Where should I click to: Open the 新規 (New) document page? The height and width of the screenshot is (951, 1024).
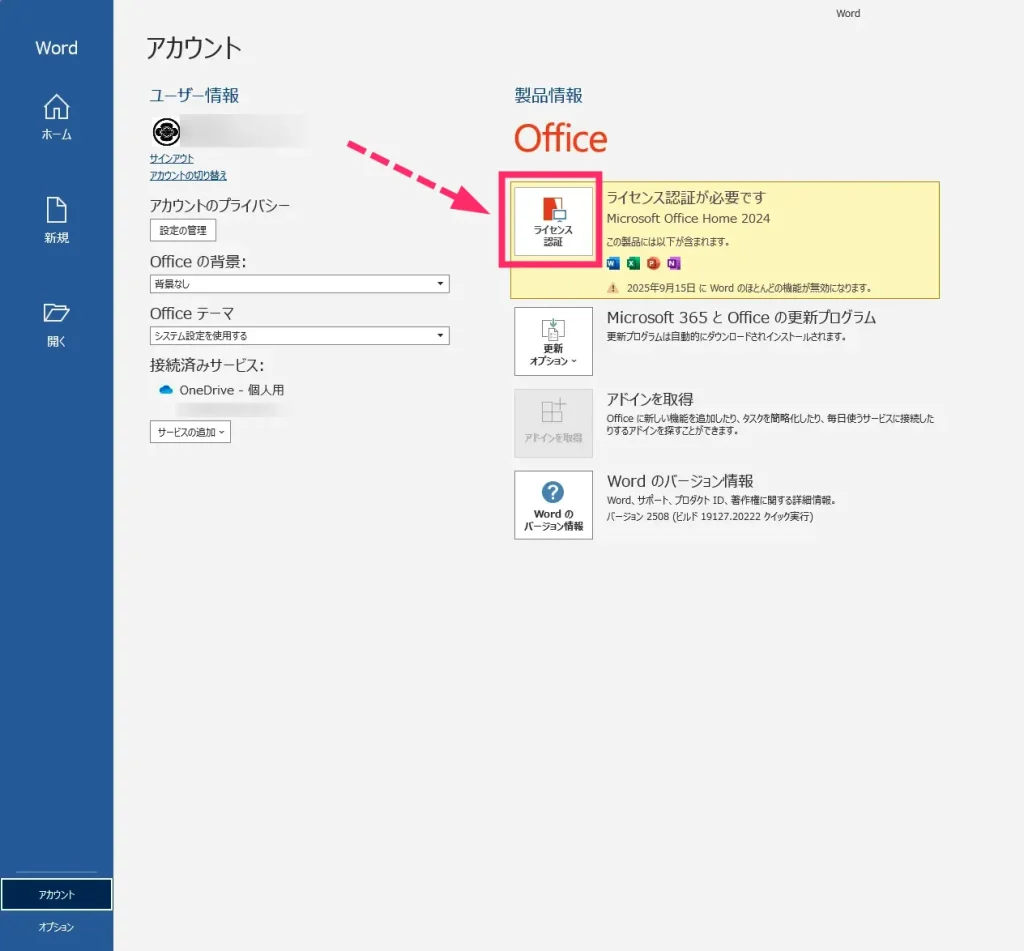pyautogui.click(x=56, y=221)
